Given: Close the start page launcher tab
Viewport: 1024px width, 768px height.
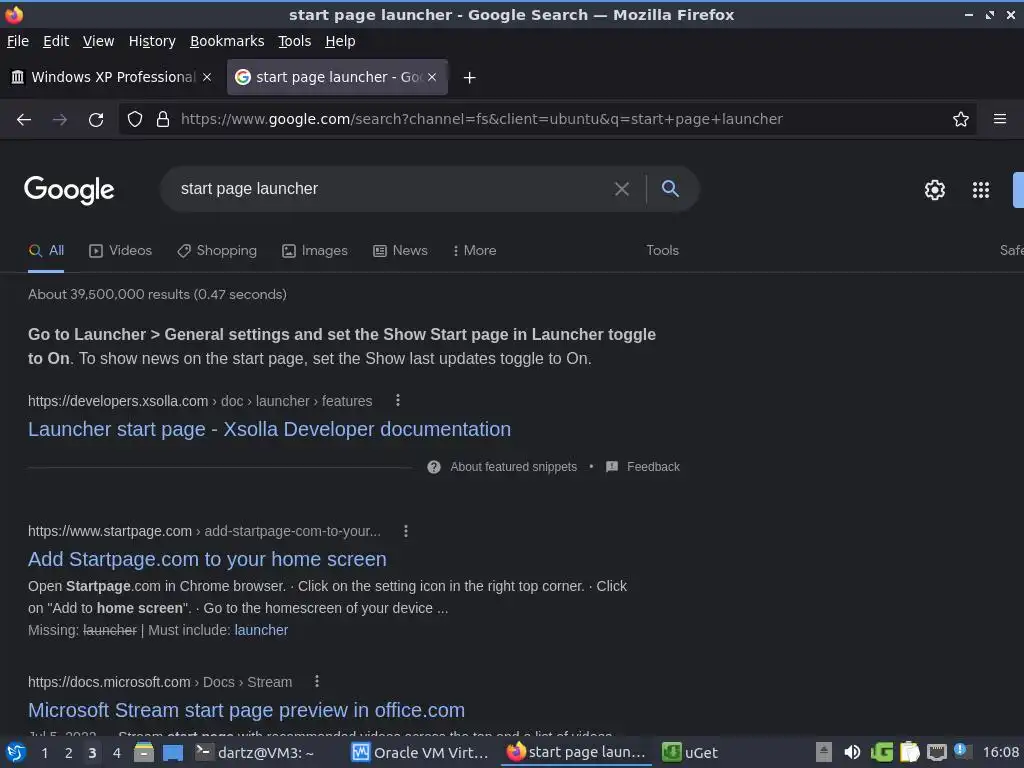Looking at the screenshot, I should click(x=432, y=77).
